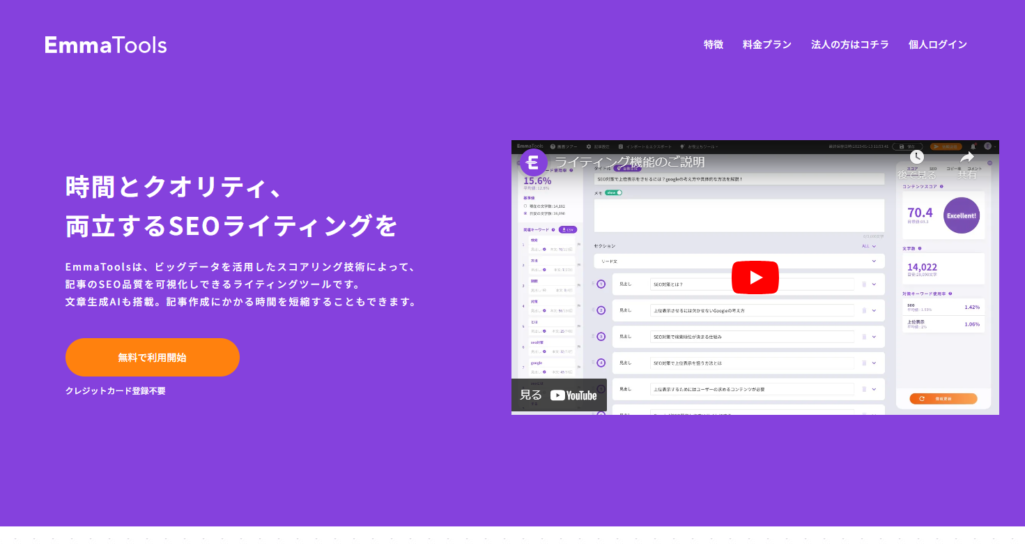
Task: Click the memo text area in the video preview
Action: (x=738, y=215)
